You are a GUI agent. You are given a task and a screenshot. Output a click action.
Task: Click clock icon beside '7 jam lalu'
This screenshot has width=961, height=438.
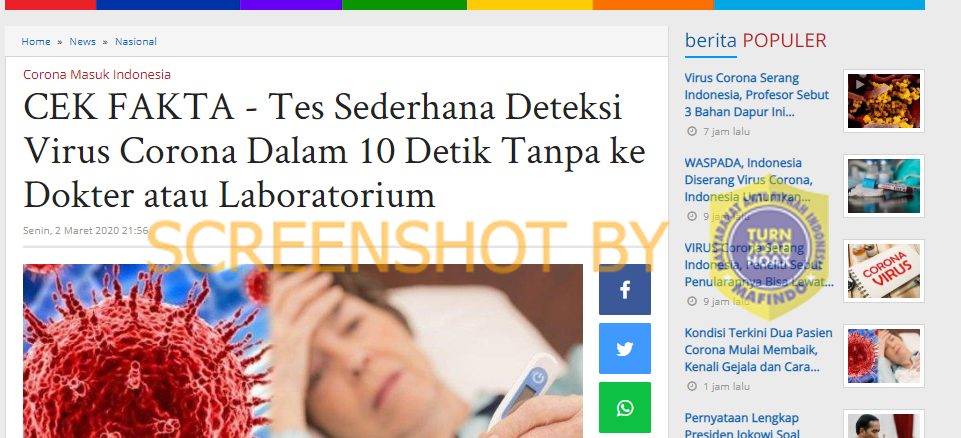692,132
